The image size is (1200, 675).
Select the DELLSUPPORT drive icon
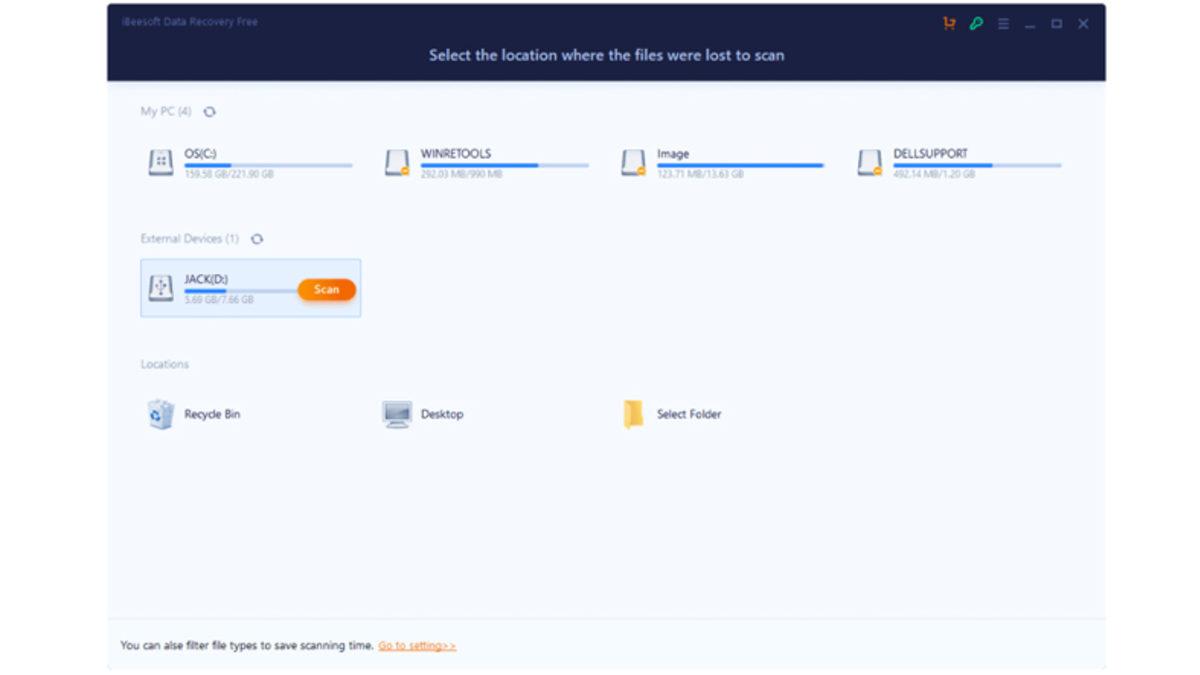click(x=868, y=161)
